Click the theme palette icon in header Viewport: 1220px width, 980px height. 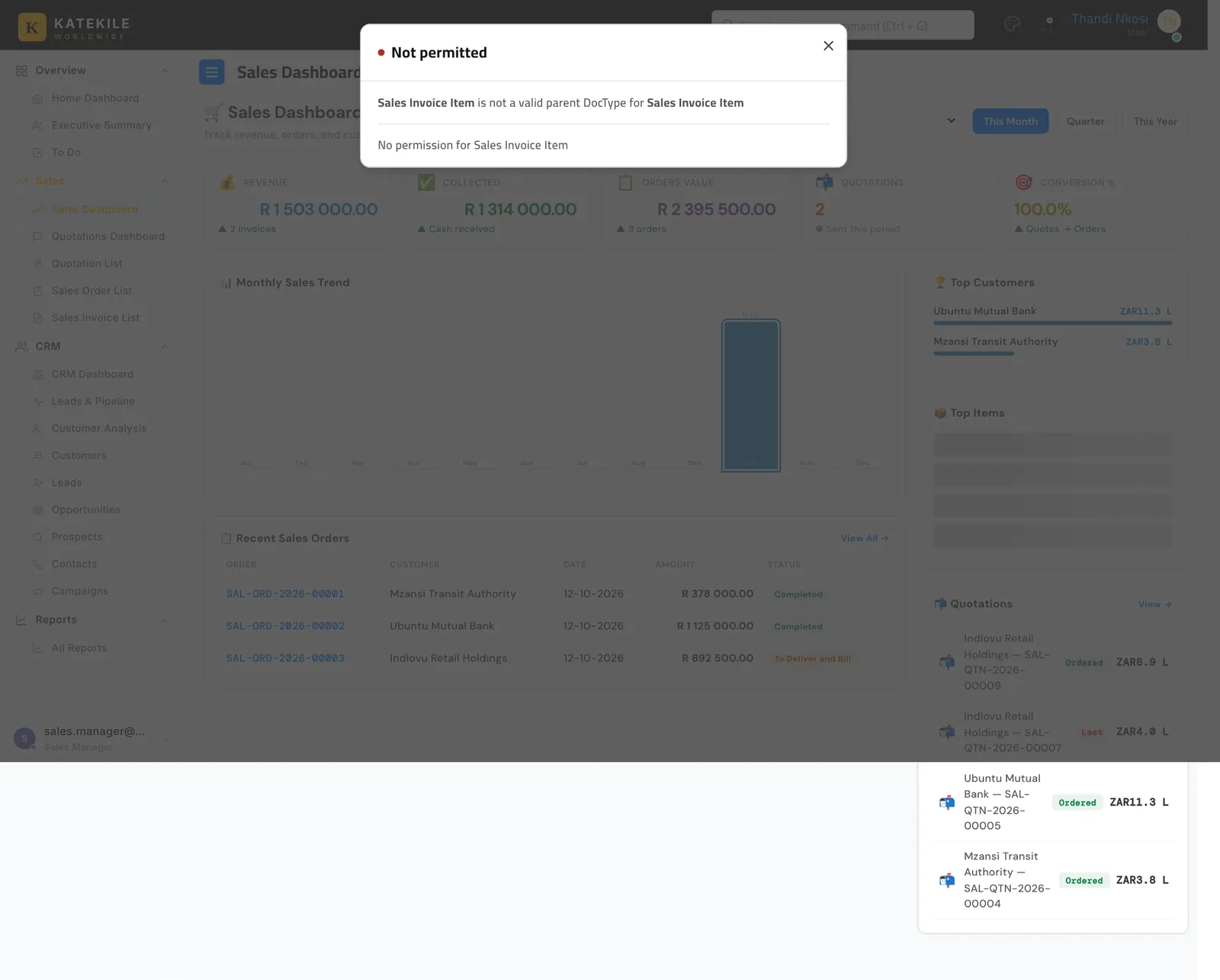coord(1012,24)
